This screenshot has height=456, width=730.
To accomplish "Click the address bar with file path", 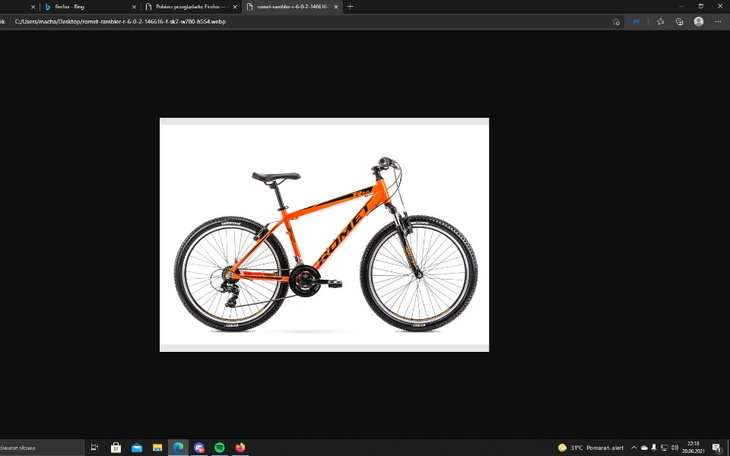I will click(x=300, y=21).
